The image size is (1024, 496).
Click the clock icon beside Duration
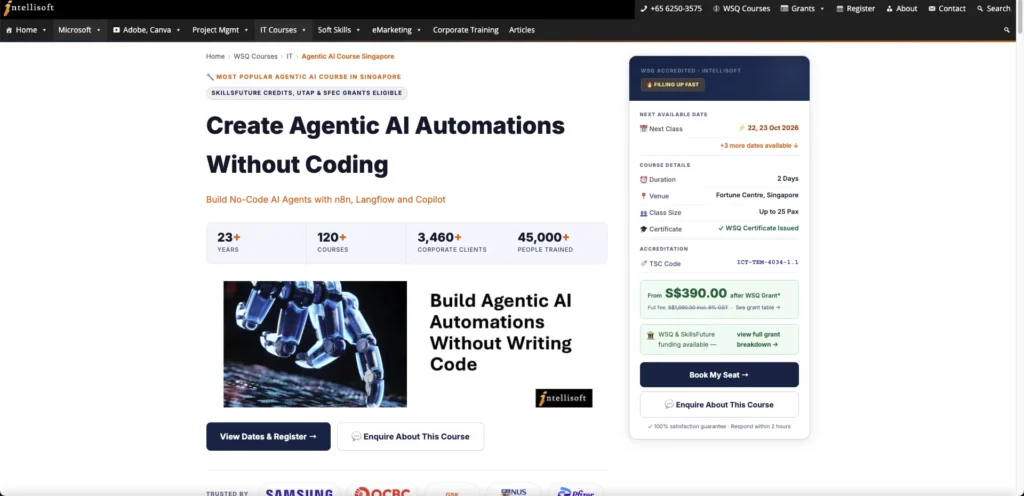pos(643,179)
